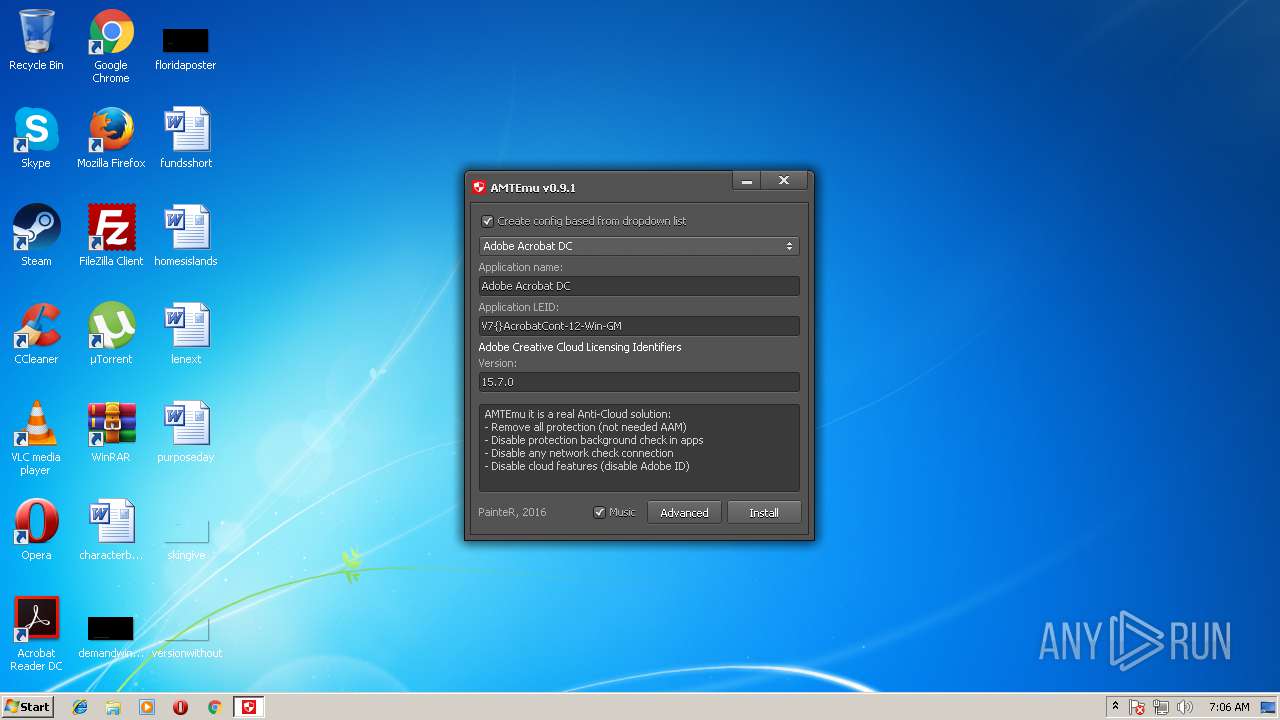Viewport: 1280px width, 720px height.
Task: Switch to the AMTEmu taskbar button
Action: click(249, 707)
